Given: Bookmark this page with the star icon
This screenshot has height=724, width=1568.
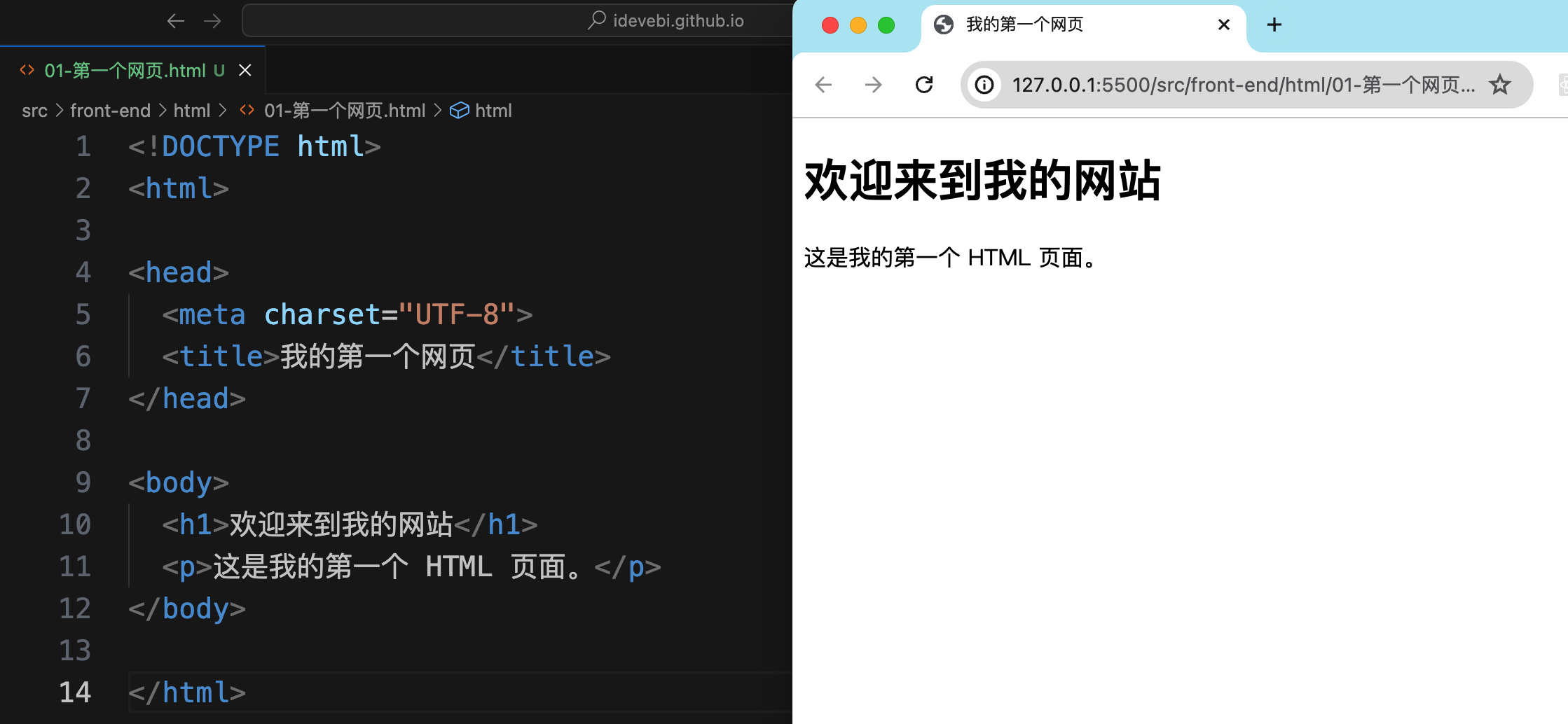Looking at the screenshot, I should 1500,85.
